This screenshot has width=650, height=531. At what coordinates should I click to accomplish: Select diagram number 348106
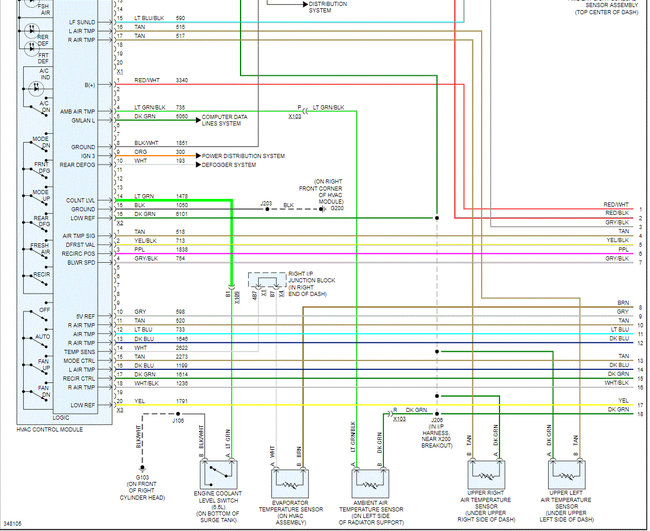pyautogui.click(x=12, y=524)
